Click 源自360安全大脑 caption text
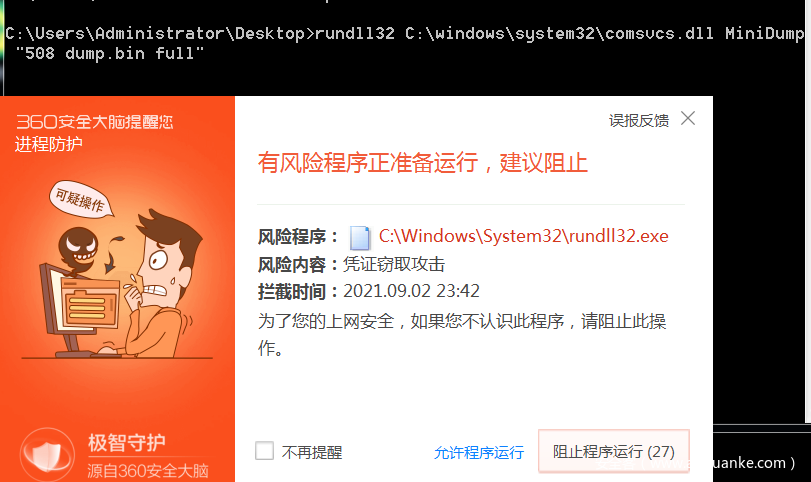The width and height of the screenshot is (811, 482). click(x=148, y=471)
